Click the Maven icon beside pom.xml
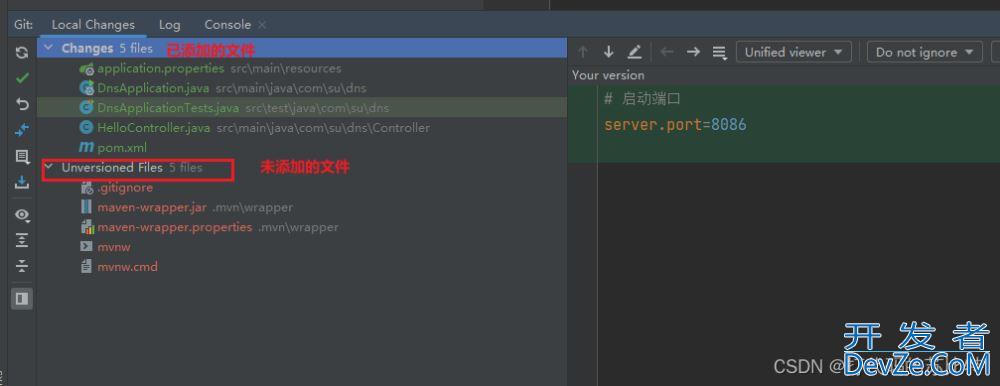Image resolution: width=1000 pixels, height=386 pixels. tap(87, 147)
